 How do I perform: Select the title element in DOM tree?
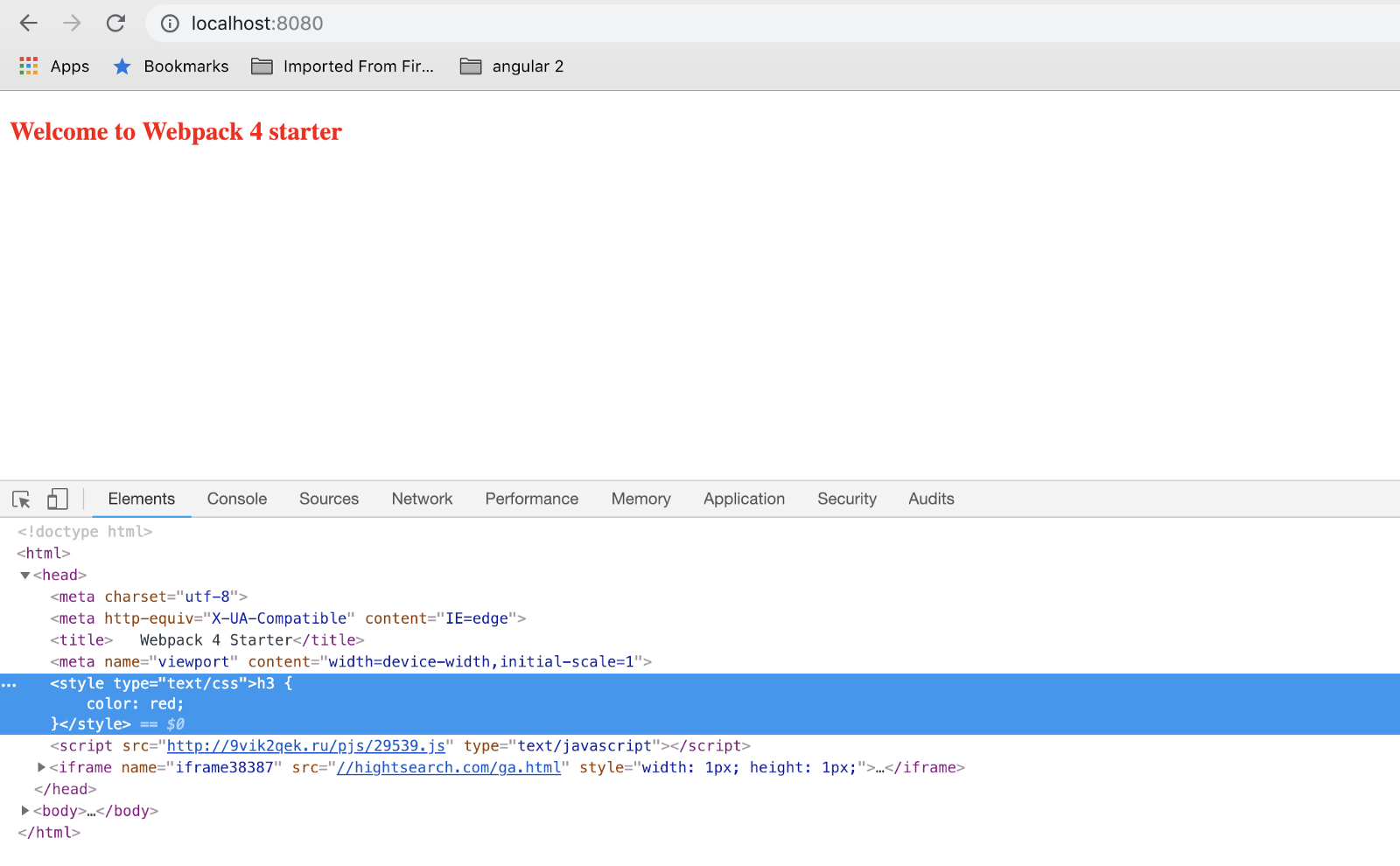[206, 640]
